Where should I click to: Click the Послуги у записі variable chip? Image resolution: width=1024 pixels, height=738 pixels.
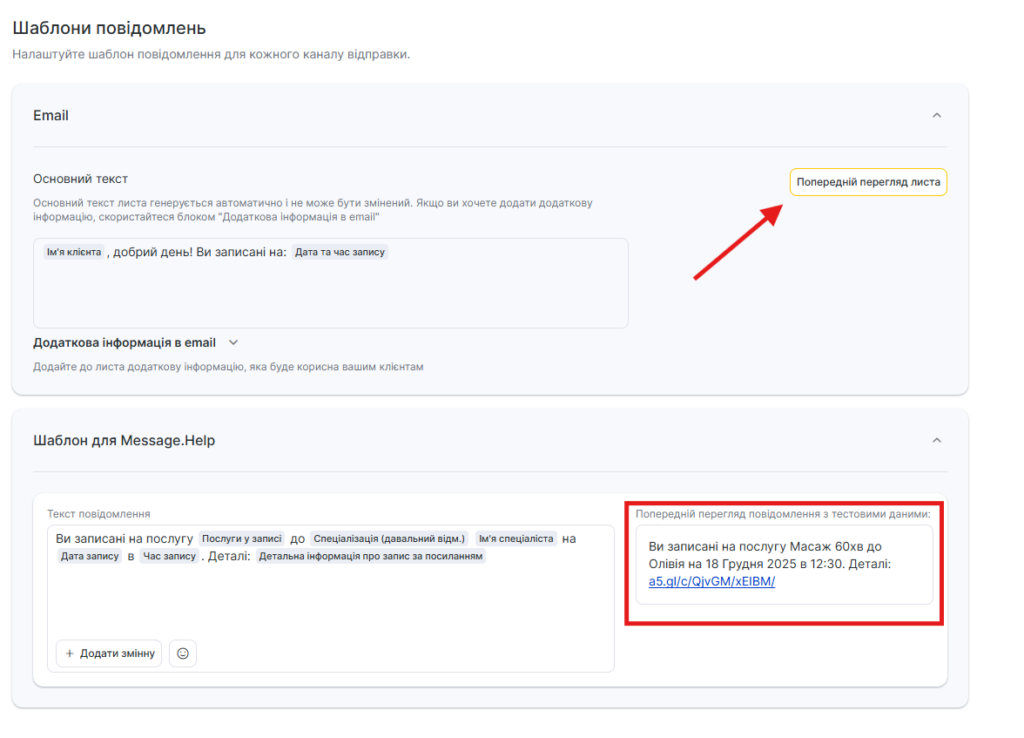[x=242, y=538]
